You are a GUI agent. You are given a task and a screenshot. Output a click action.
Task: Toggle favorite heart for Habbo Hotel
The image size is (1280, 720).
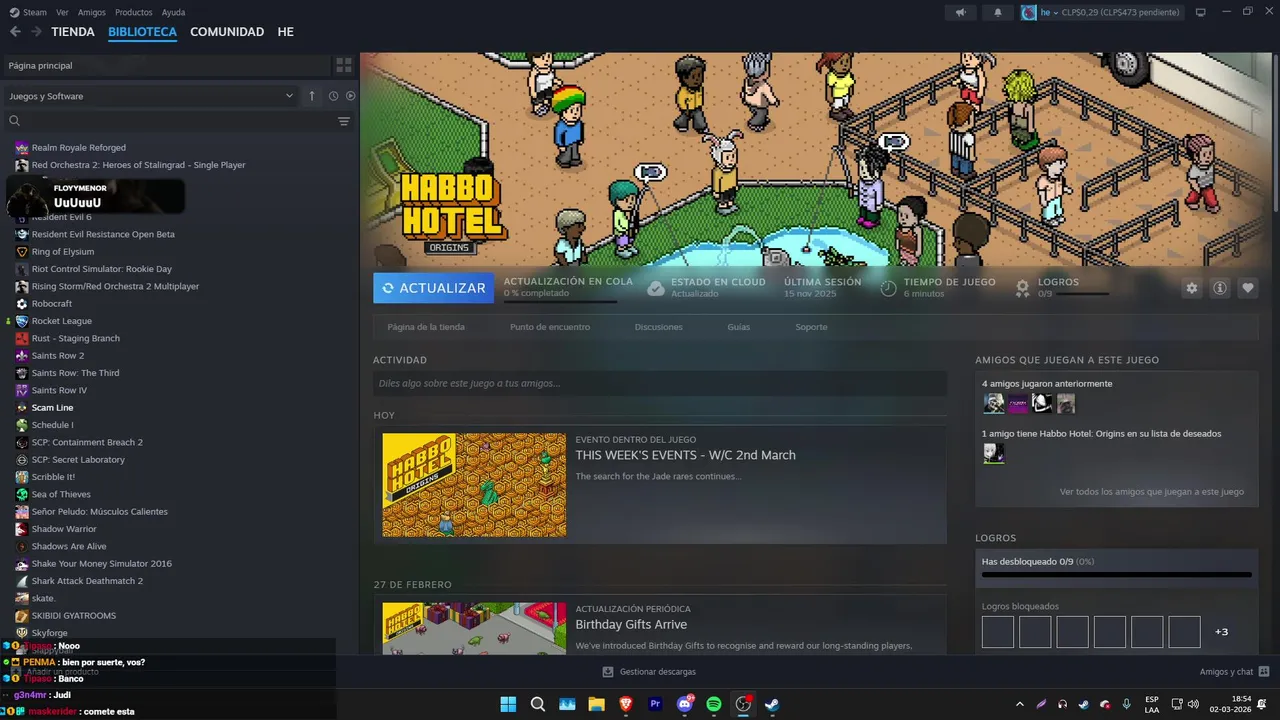click(1248, 288)
